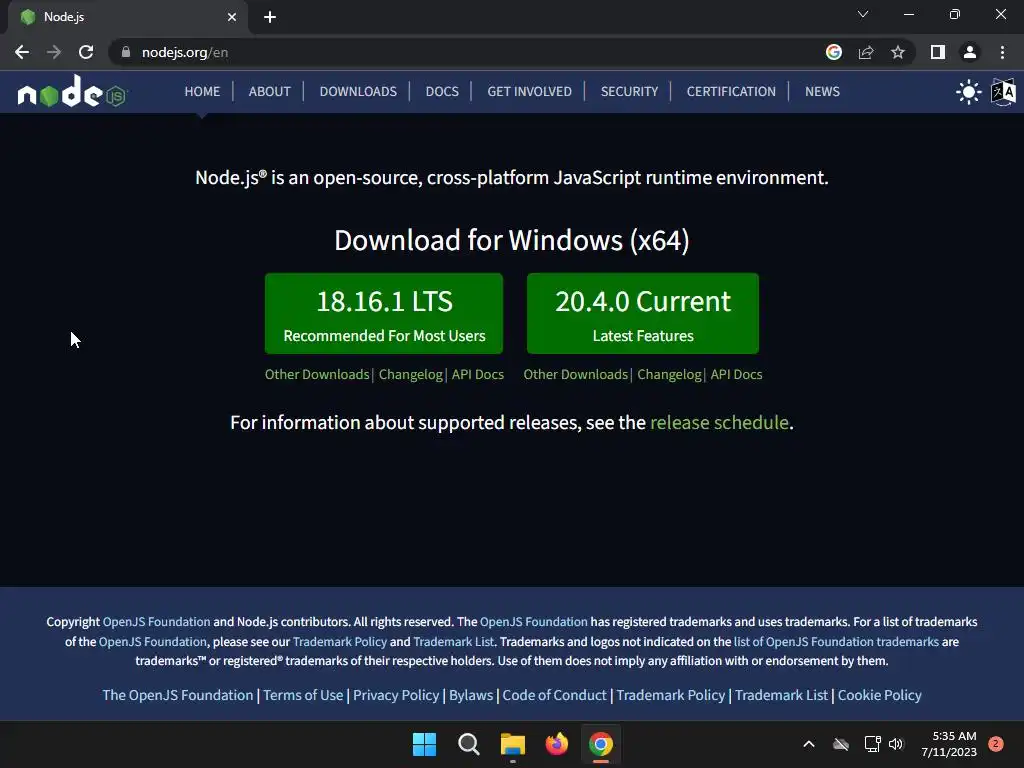The width and height of the screenshot is (1024, 768).
Task: Close the Node.js tab
Action: [x=232, y=17]
